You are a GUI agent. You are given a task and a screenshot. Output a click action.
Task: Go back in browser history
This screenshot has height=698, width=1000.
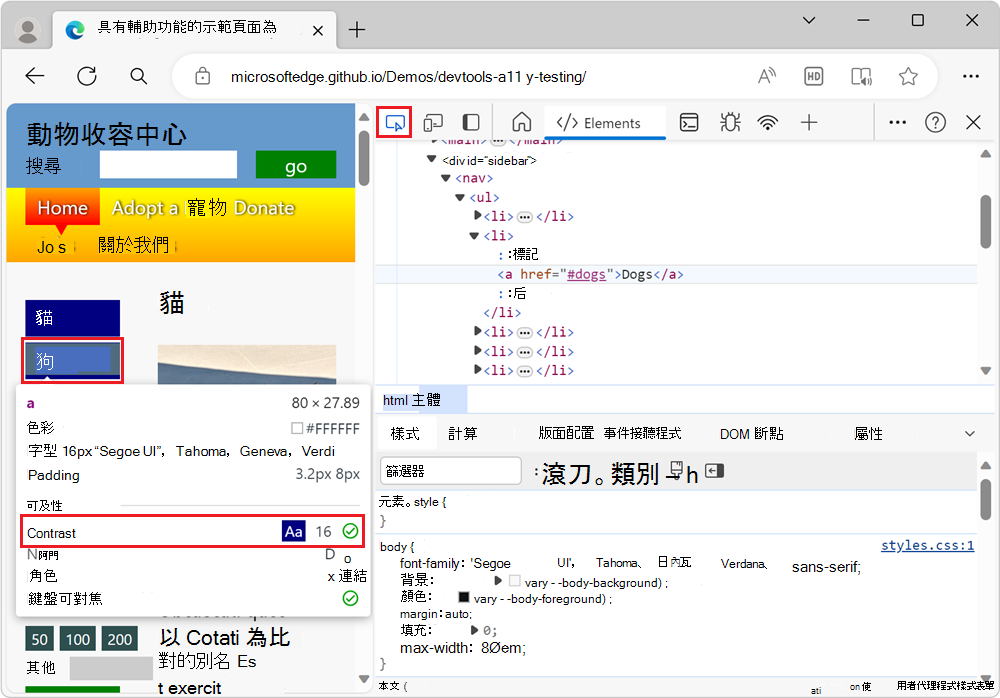click(34, 77)
